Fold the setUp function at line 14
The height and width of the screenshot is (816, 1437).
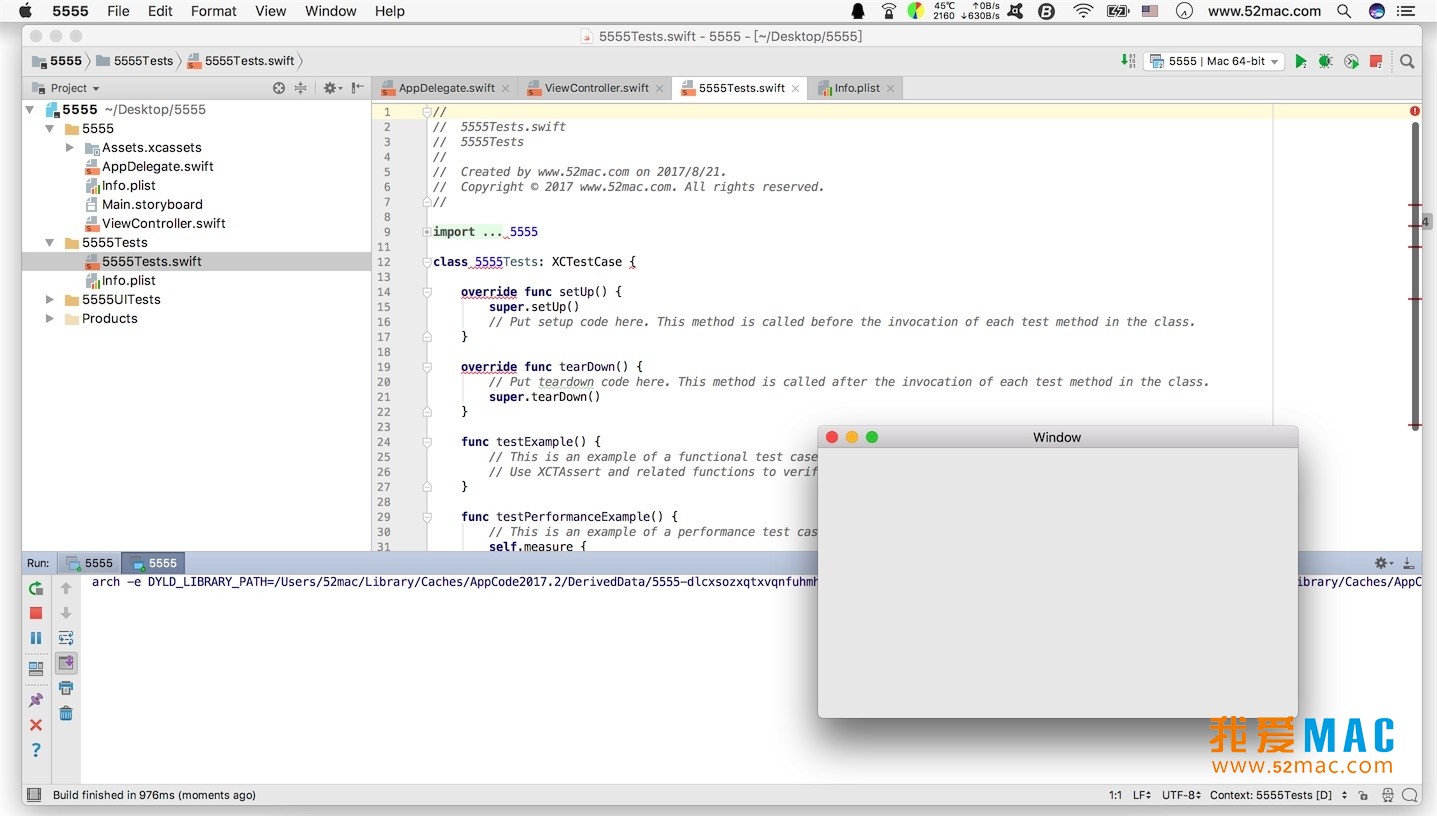pos(427,292)
